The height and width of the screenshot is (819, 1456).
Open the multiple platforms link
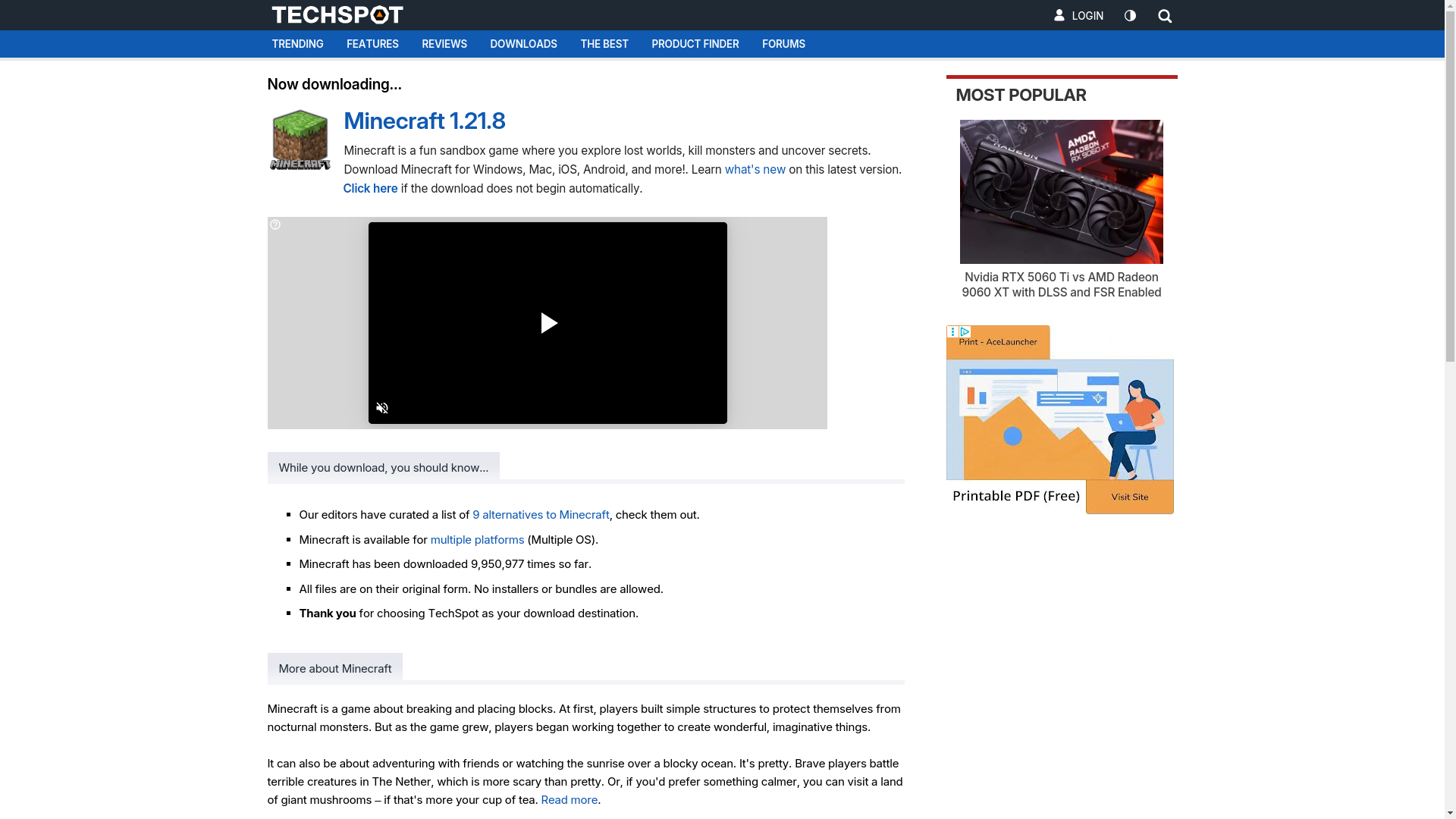pos(477,540)
